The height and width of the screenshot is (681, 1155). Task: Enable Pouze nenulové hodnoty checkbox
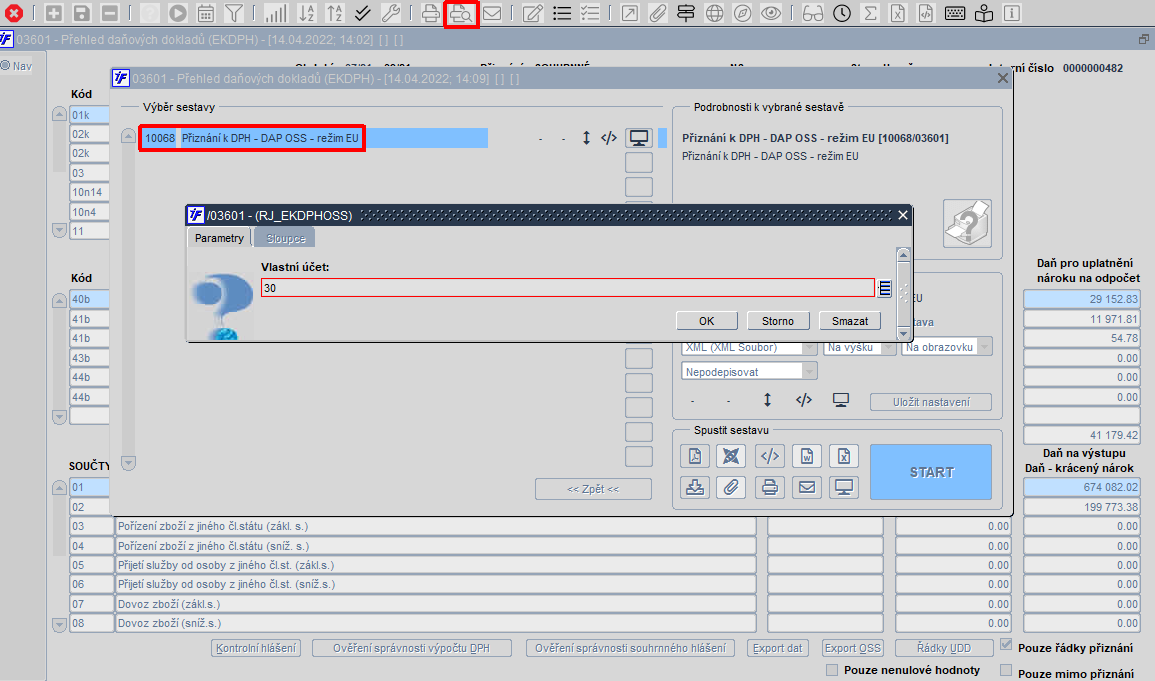tap(832, 670)
